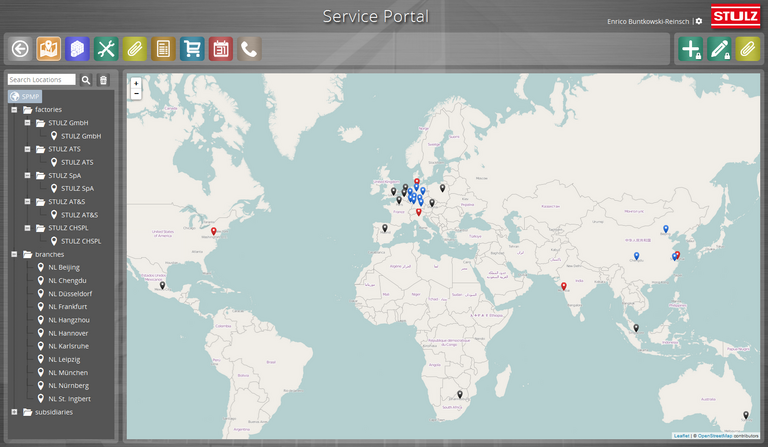Image resolution: width=768 pixels, height=447 pixels.
Task: Open the OpenStreetMap attribution link
Action: [715, 436]
